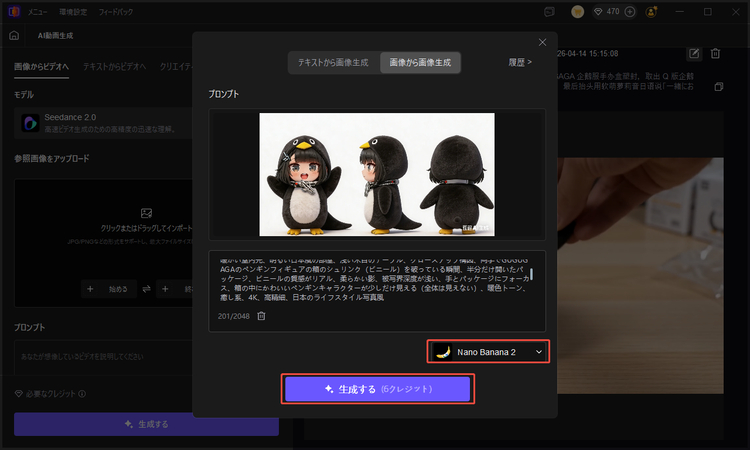Click 生成する (6クレジット) button
This screenshot has height=450, width=750.
point(377,389)
